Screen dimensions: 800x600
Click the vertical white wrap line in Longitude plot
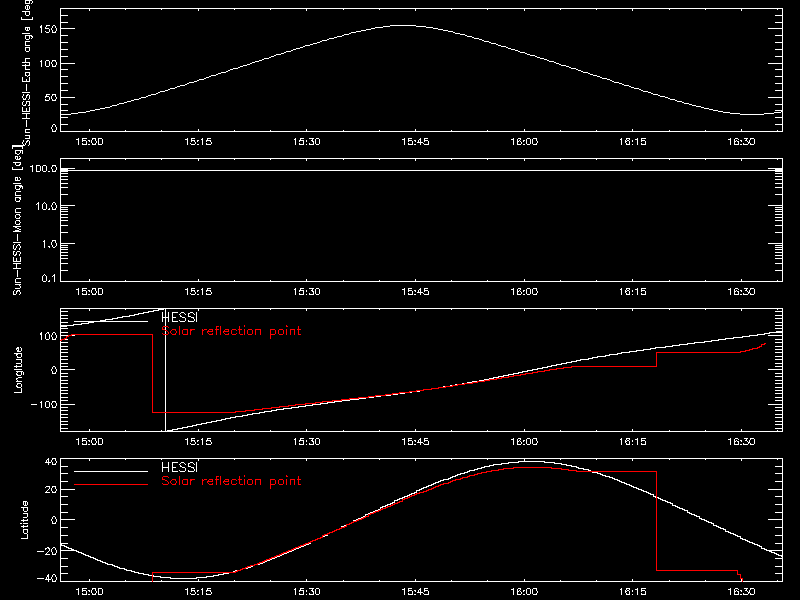[x=165, y=370]
